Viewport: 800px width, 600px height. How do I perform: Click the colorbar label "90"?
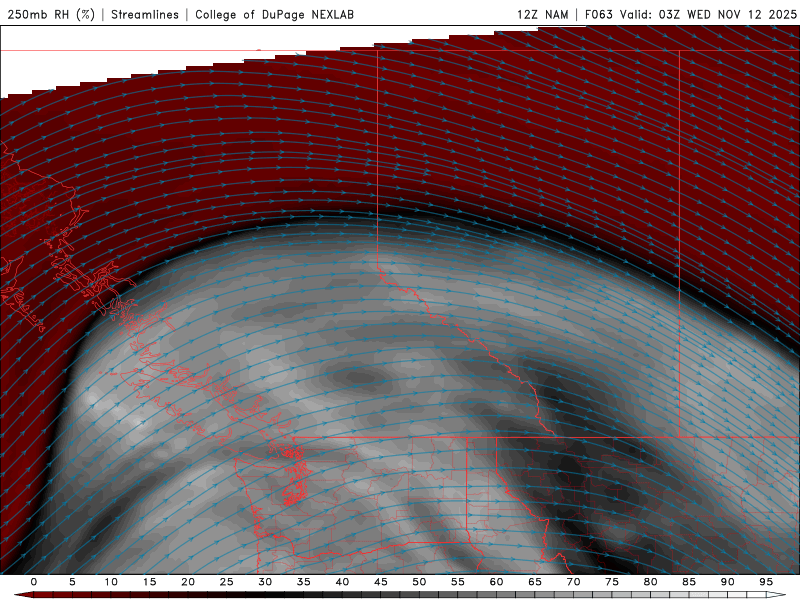click(727, 582)
